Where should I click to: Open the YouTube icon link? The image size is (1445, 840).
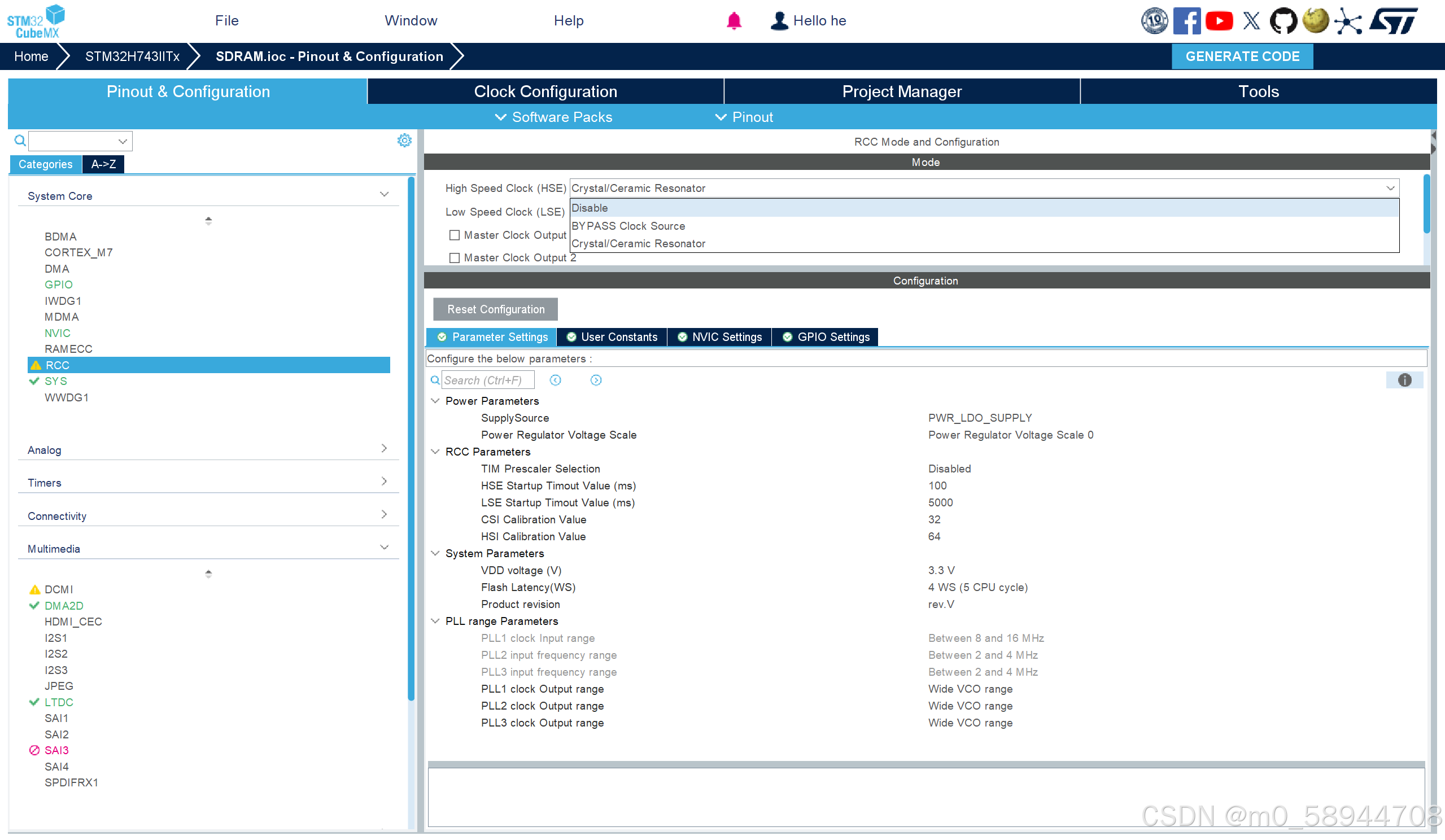point(1219,21)
